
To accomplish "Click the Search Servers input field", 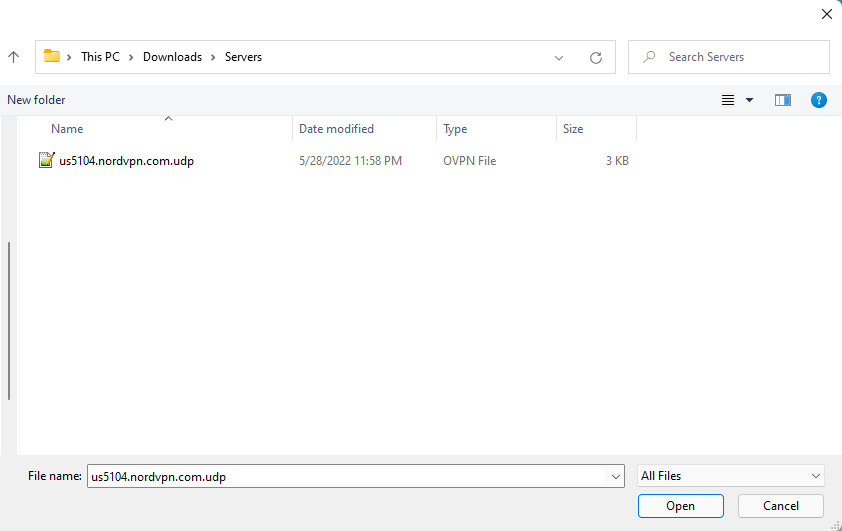I will tap(740, 57).
